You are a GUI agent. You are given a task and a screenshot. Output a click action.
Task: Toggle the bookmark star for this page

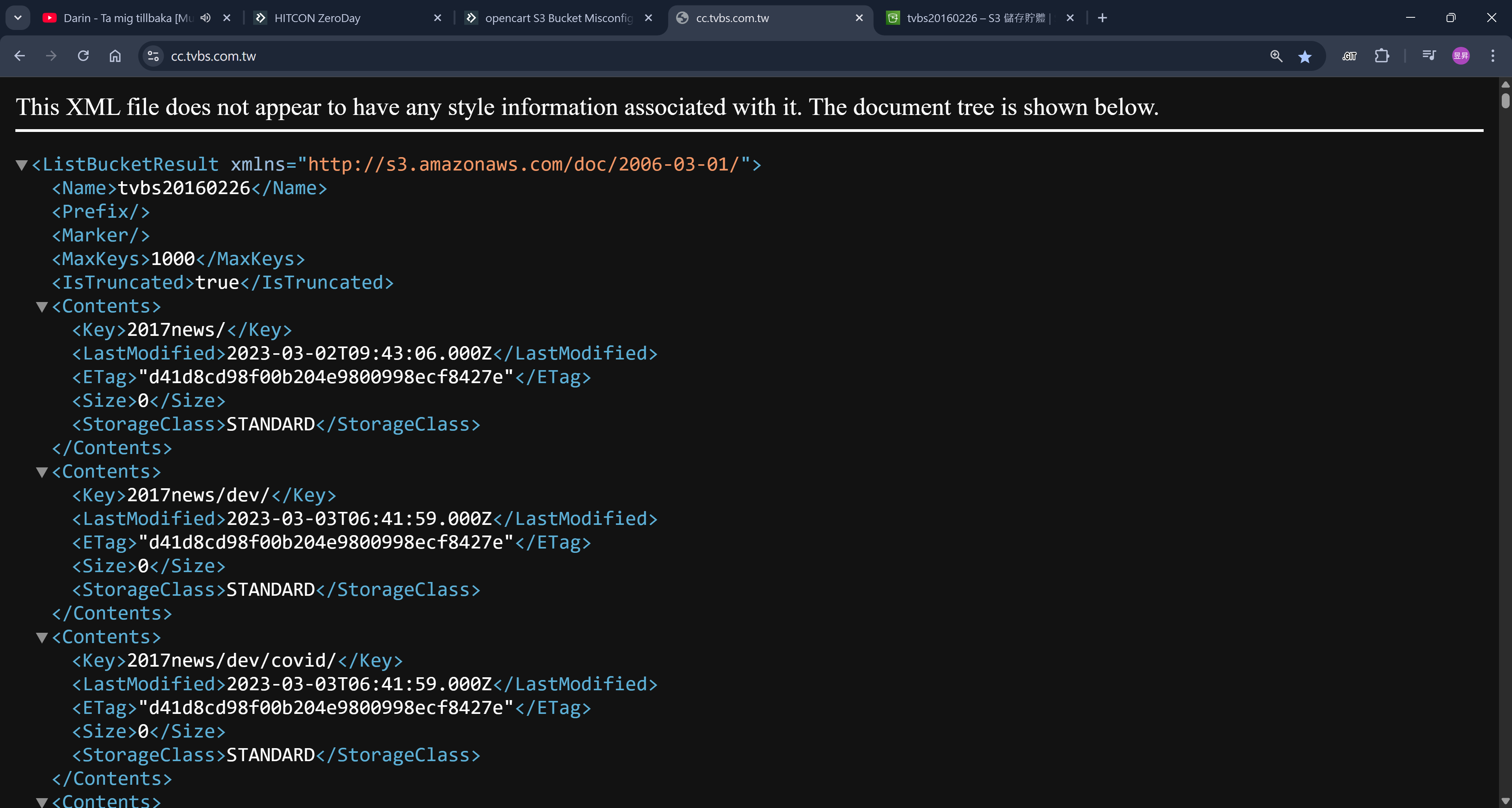pyautogui.click(x=1305, y=56)
